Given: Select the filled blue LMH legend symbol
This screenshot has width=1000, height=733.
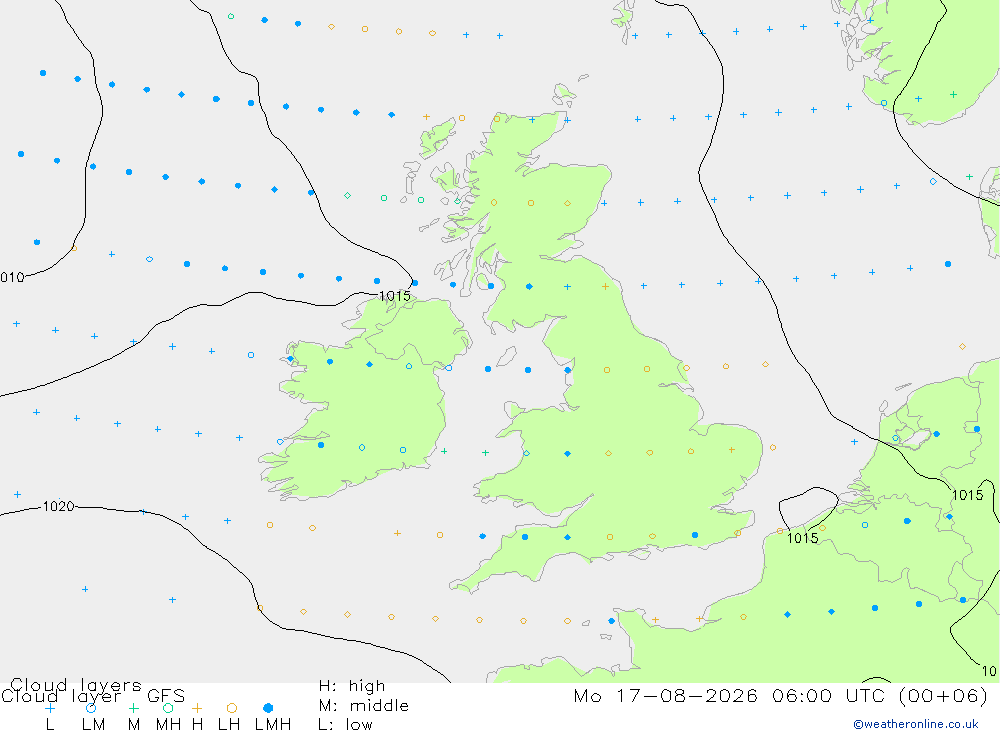Looking at the screenshot, I should pos(268,708).
